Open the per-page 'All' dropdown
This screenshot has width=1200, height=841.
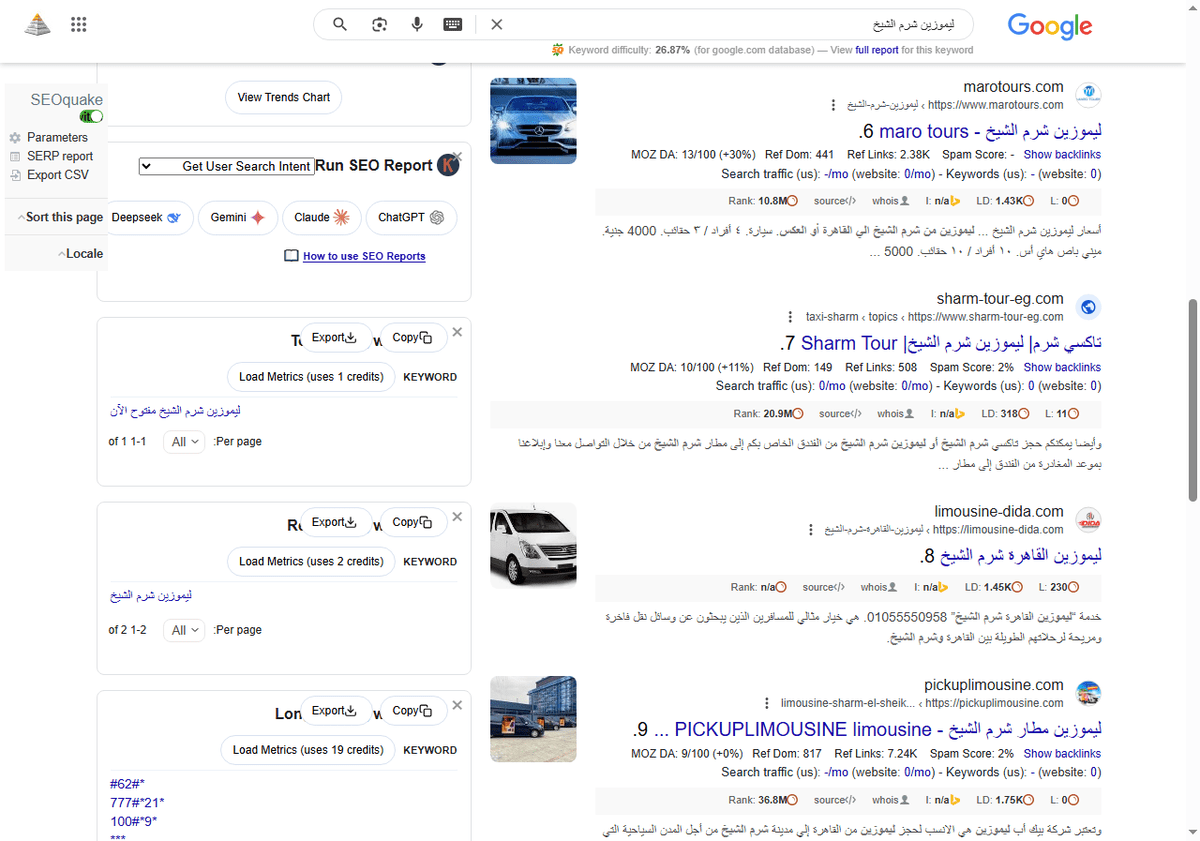(x=184, y=441)
